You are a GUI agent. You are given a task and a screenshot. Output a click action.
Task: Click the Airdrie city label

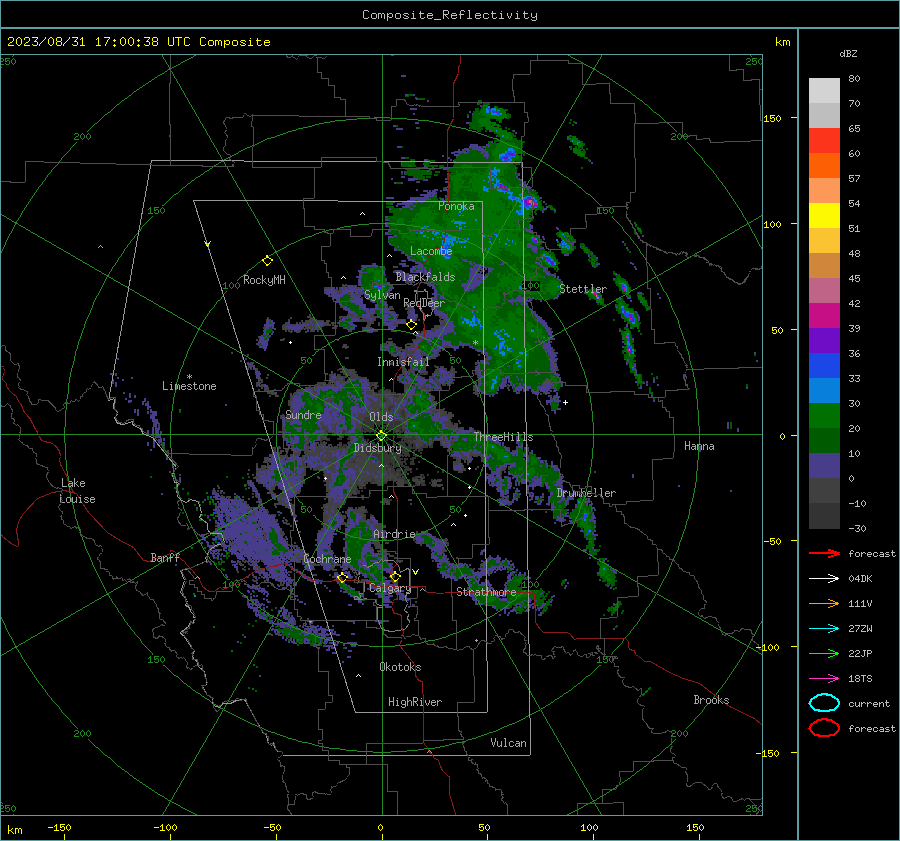(394, 534)
